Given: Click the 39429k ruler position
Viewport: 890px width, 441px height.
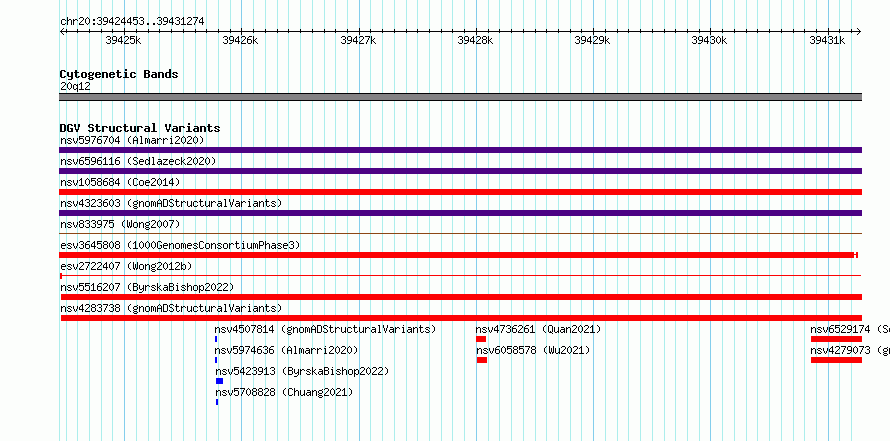Looking at the screenshot, I should 592,40.
